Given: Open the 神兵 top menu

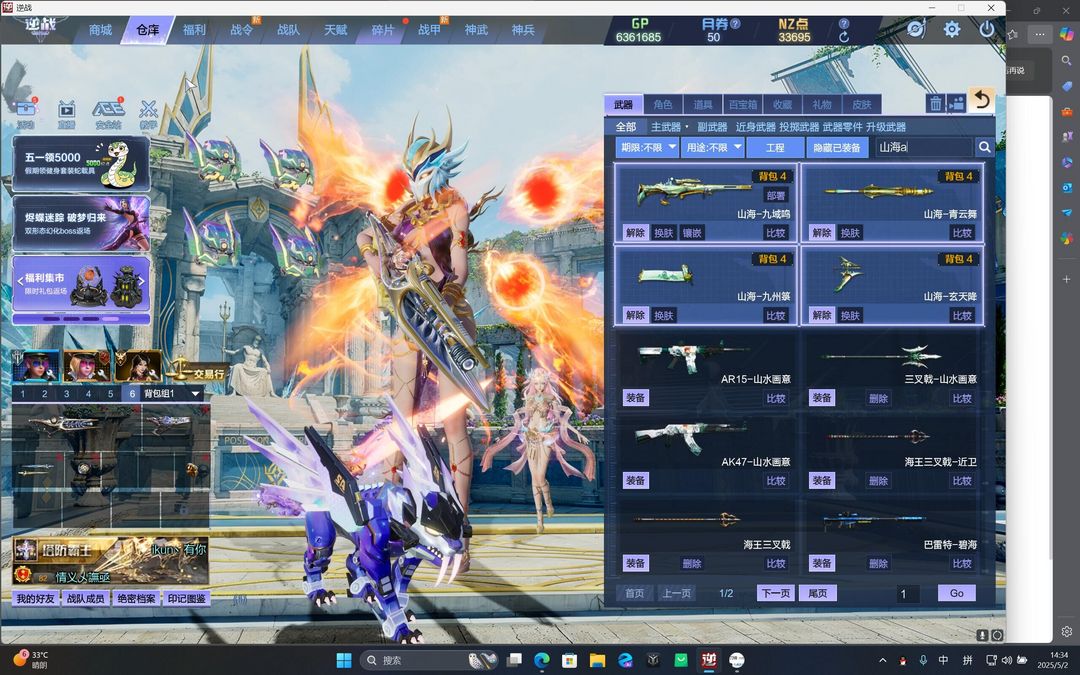Looking at the screenshot, I should [x=523, y=30].
